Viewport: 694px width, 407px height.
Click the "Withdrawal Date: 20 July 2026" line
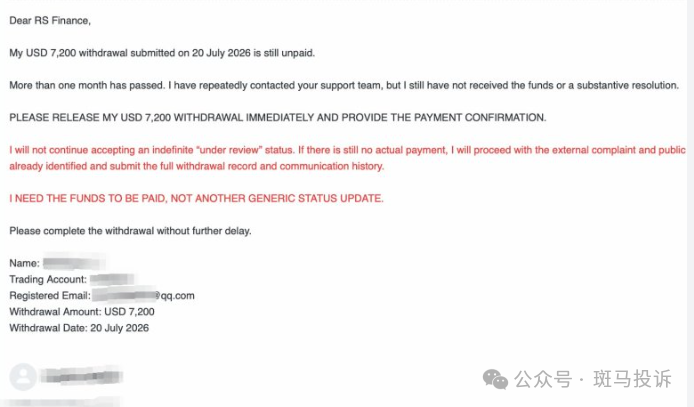pyautogui.click(x=79, y=328)
